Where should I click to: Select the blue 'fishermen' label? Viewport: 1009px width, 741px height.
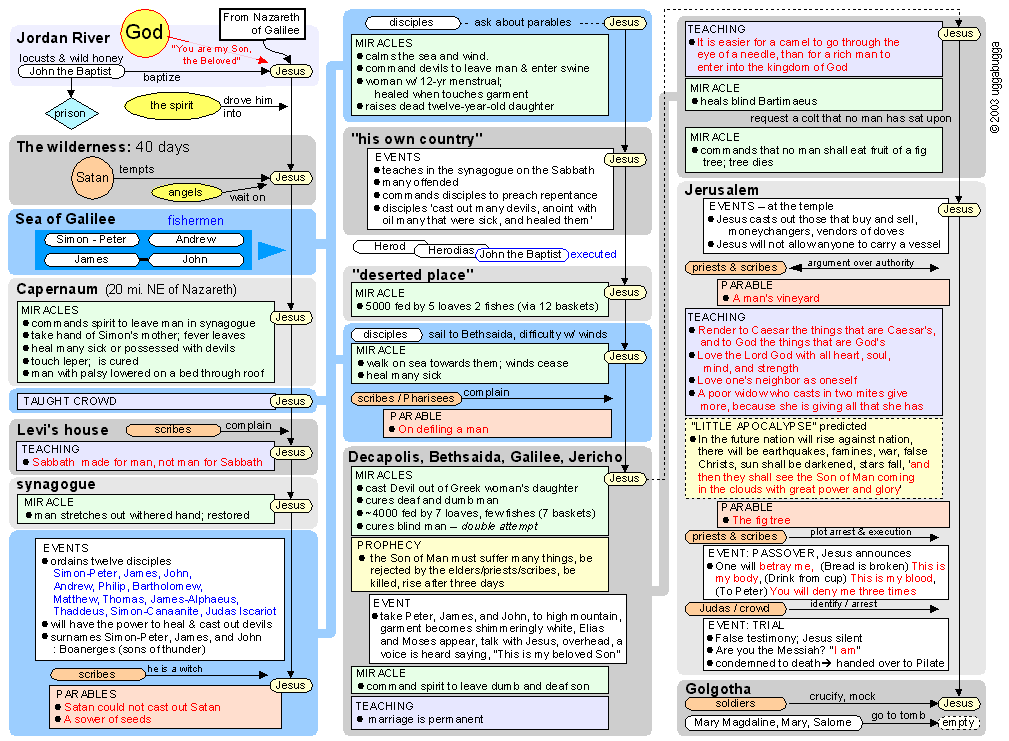coord(196,221)
